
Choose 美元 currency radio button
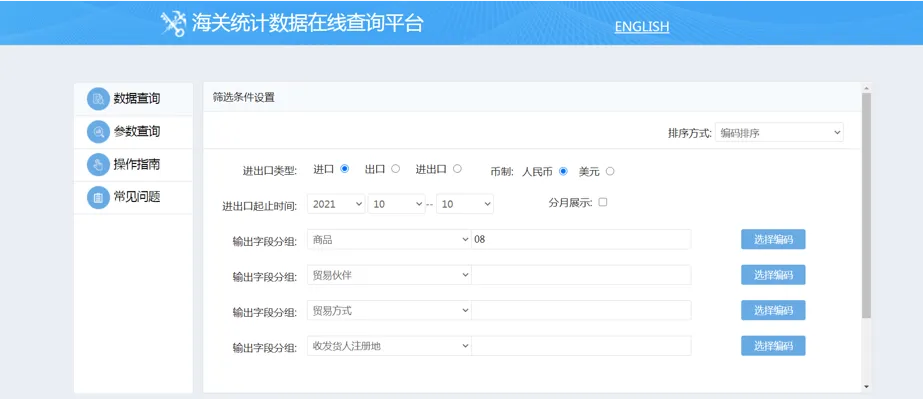[610, 171]
